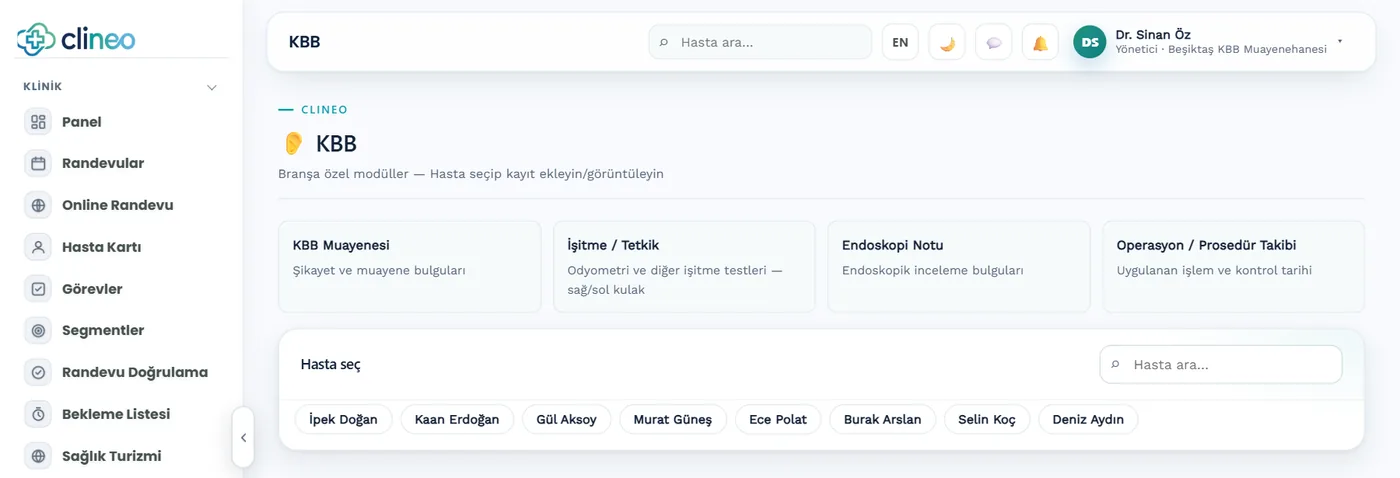1400x478 pixels.
Task: Click the Randevular calendar icon
Action: click(38, 163)
